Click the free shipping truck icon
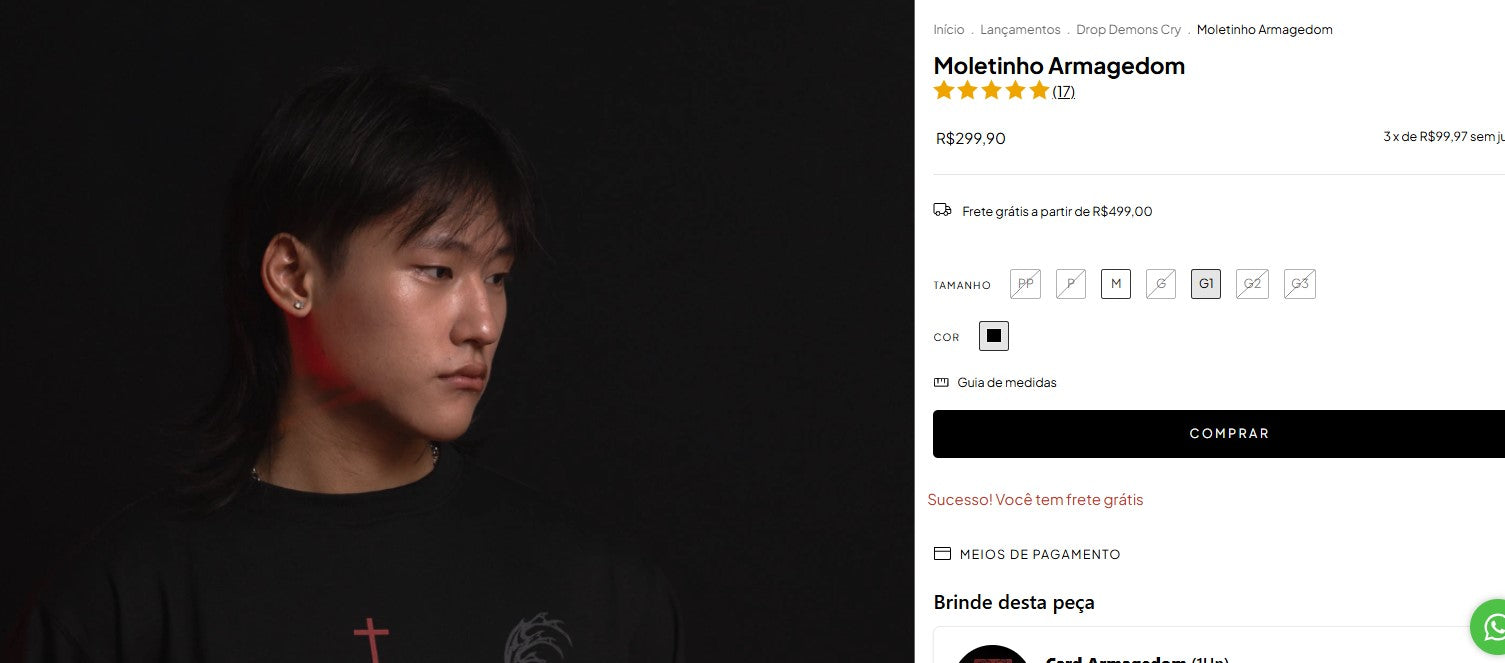 pyautogui.click(x=942, y=210)
